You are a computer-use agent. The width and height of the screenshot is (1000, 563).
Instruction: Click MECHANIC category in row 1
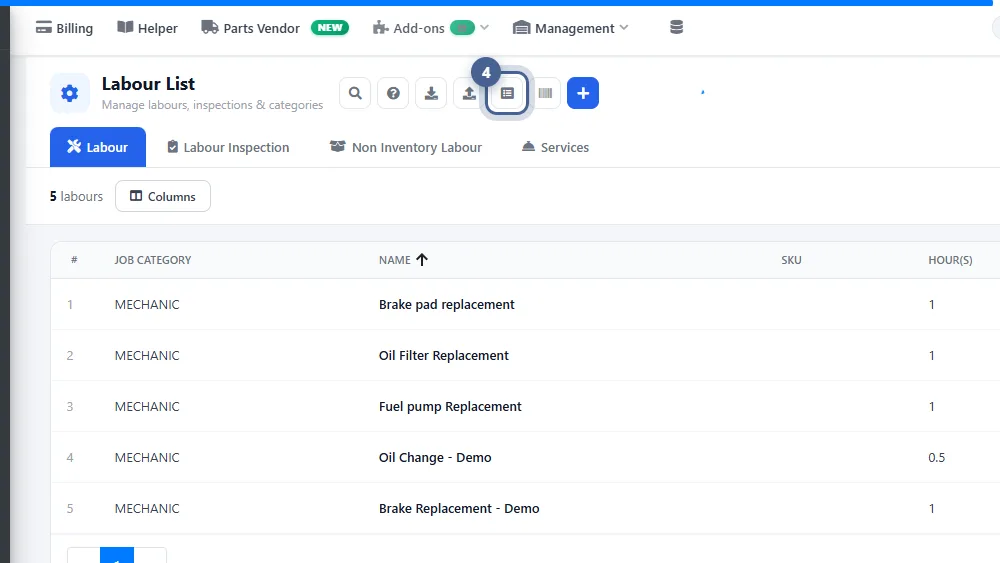(147, 305)
